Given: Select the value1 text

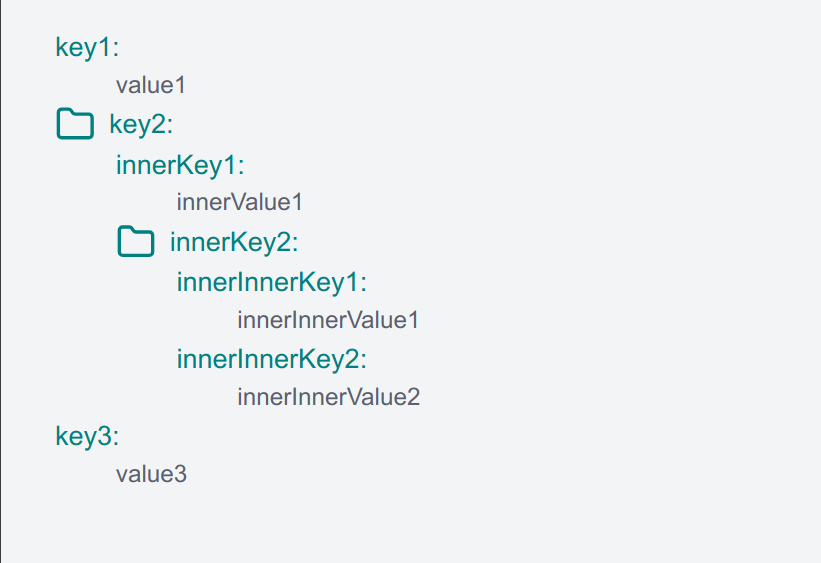Looking at the screenshot, I should click(151, 85).
